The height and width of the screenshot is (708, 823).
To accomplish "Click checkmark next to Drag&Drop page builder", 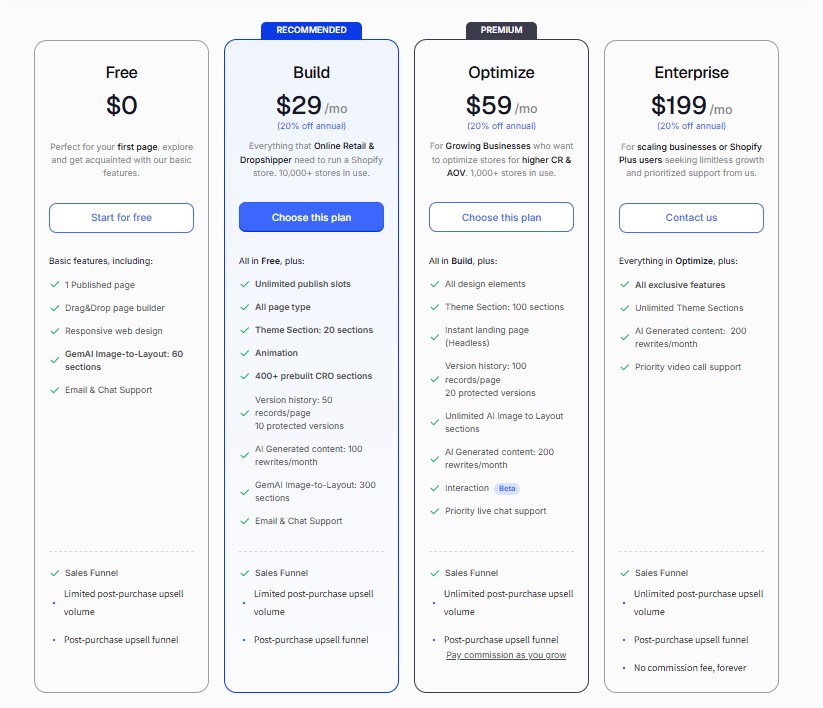I will coord(55,308).
